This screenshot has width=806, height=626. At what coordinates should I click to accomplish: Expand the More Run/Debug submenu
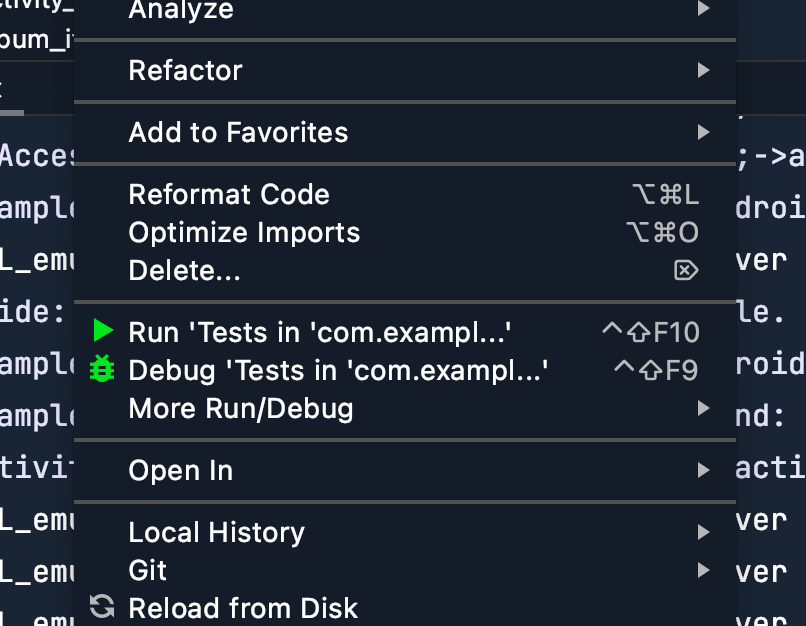pyautogui.click(x=703, y=409)
